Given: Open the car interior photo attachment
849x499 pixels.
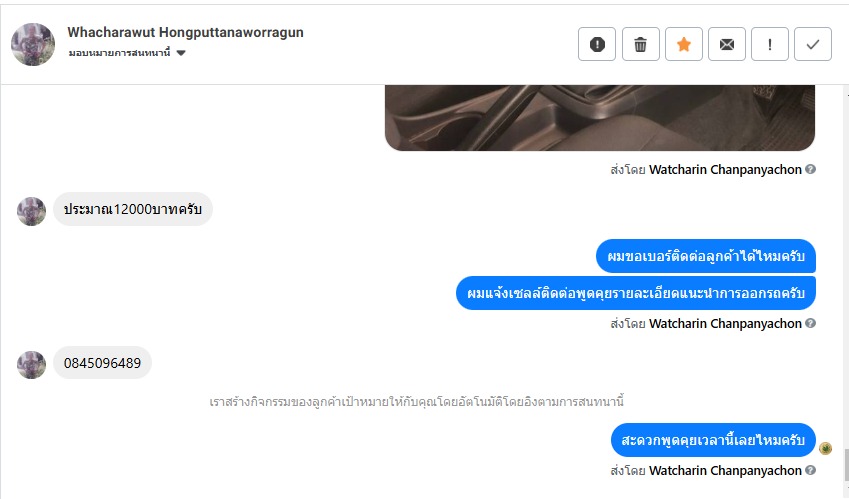Looking at the screenshot, I should (x=600, y=117).
